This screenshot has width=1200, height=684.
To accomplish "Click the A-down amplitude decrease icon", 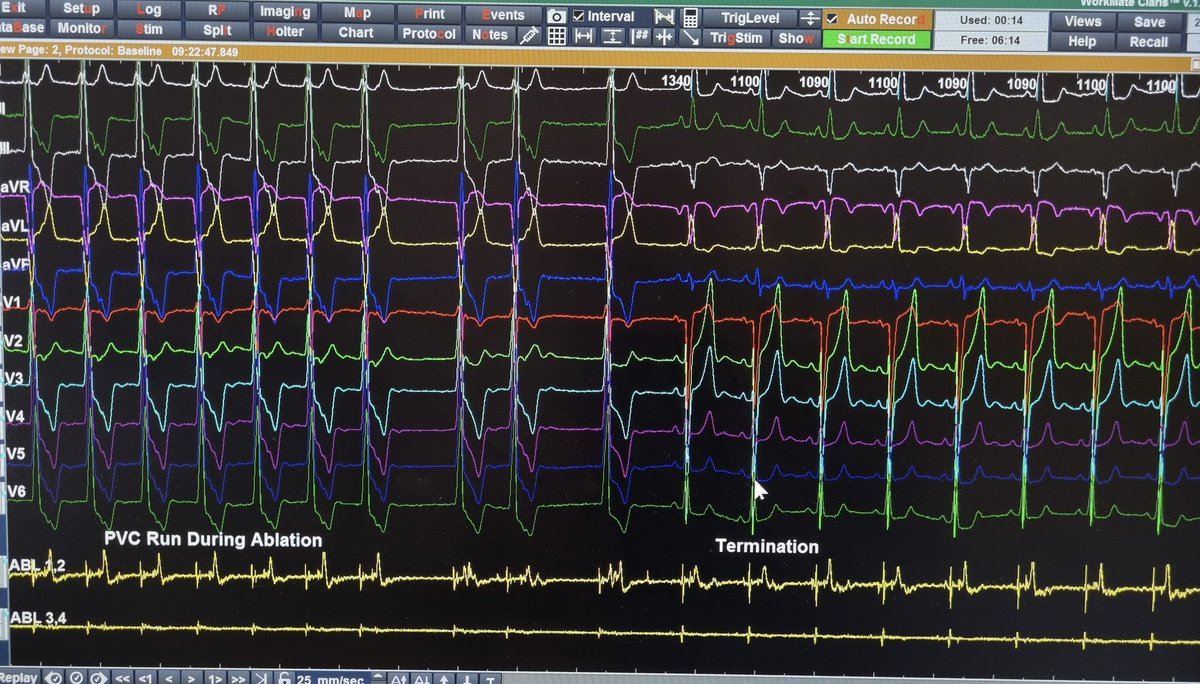I will (x=422, y=677).
